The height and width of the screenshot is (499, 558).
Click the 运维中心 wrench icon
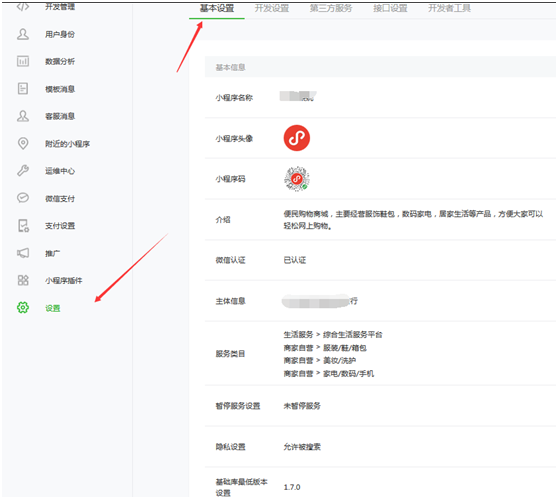pos(23,171)
